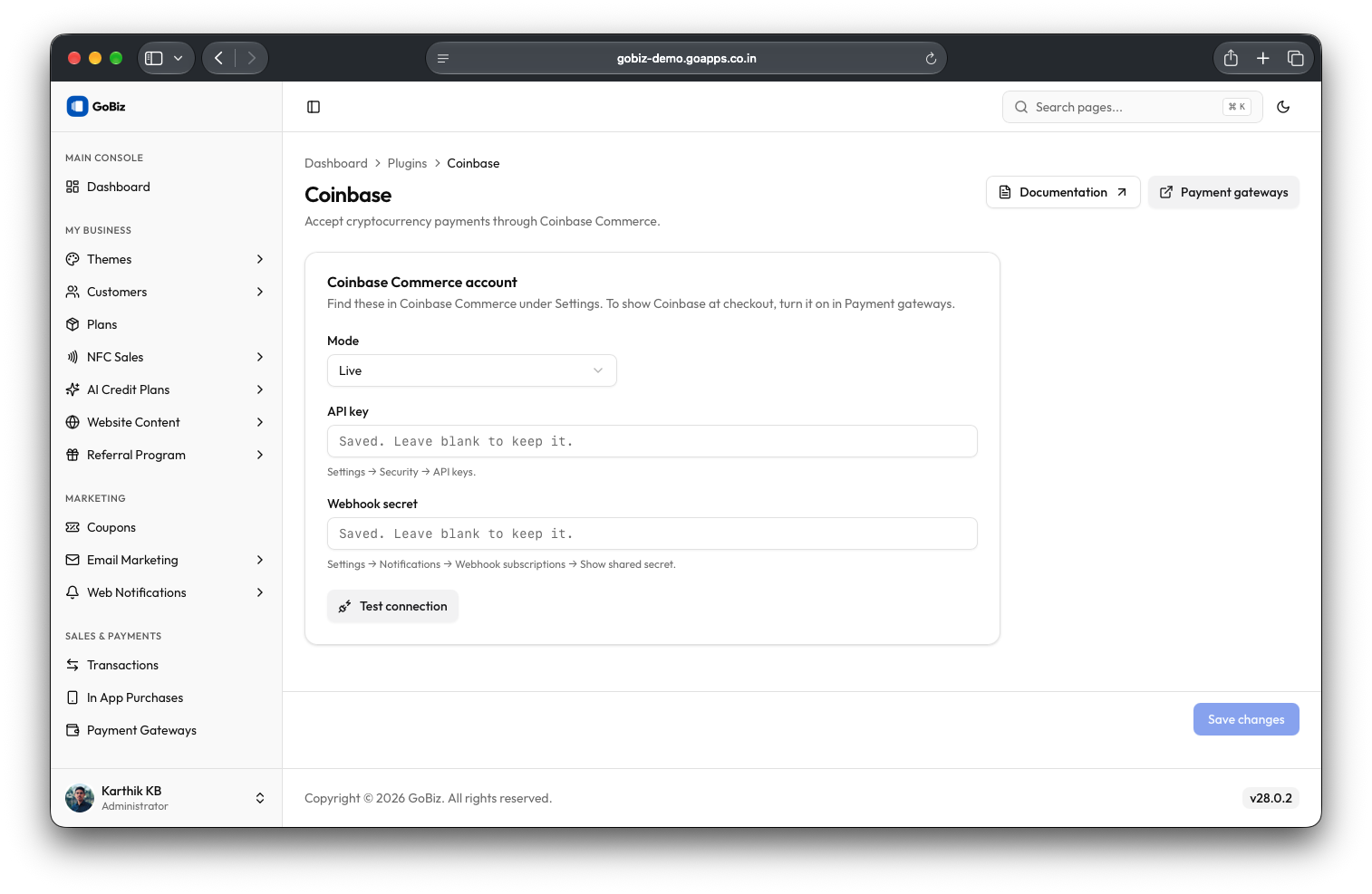
Task: Open In App Purchases page
Action: pos(166,697)
